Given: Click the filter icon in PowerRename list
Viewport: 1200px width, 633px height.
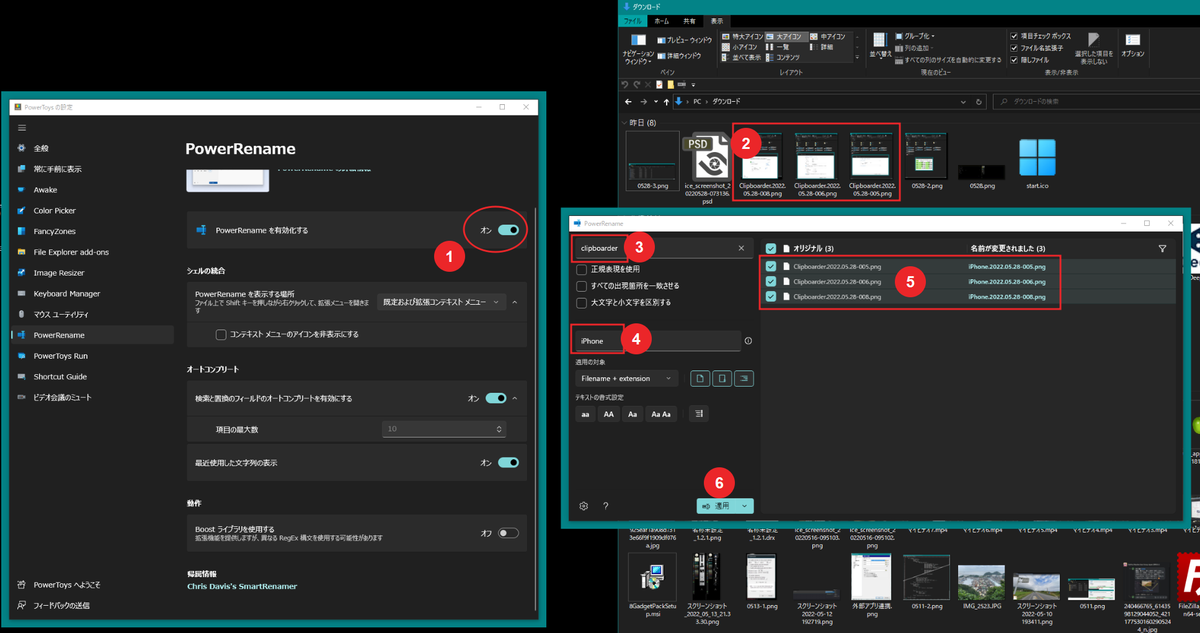Looking at the screenshot, I should [x=1162, y=248].
